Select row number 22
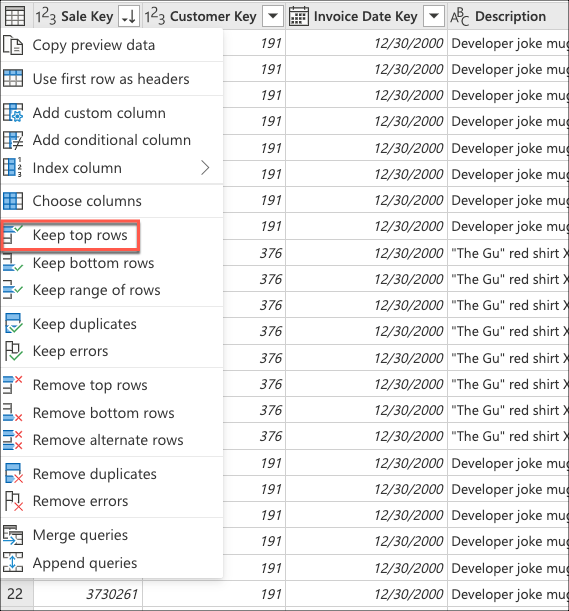Screen dimensions: 569x611 (x=16, y=593)
